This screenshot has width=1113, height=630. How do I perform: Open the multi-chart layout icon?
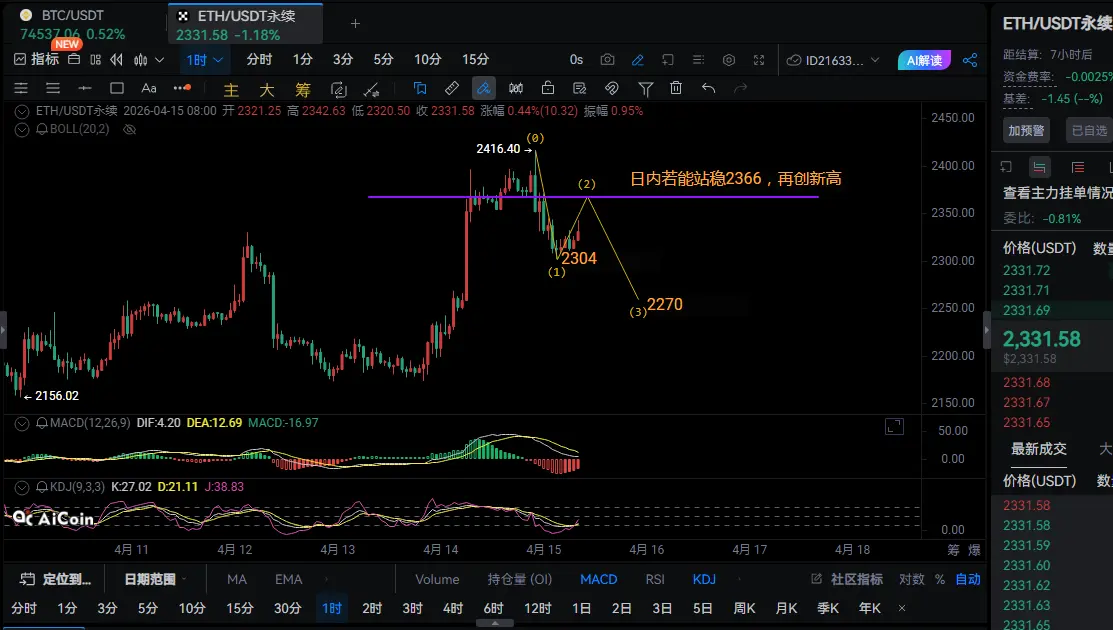coord(96,60)
